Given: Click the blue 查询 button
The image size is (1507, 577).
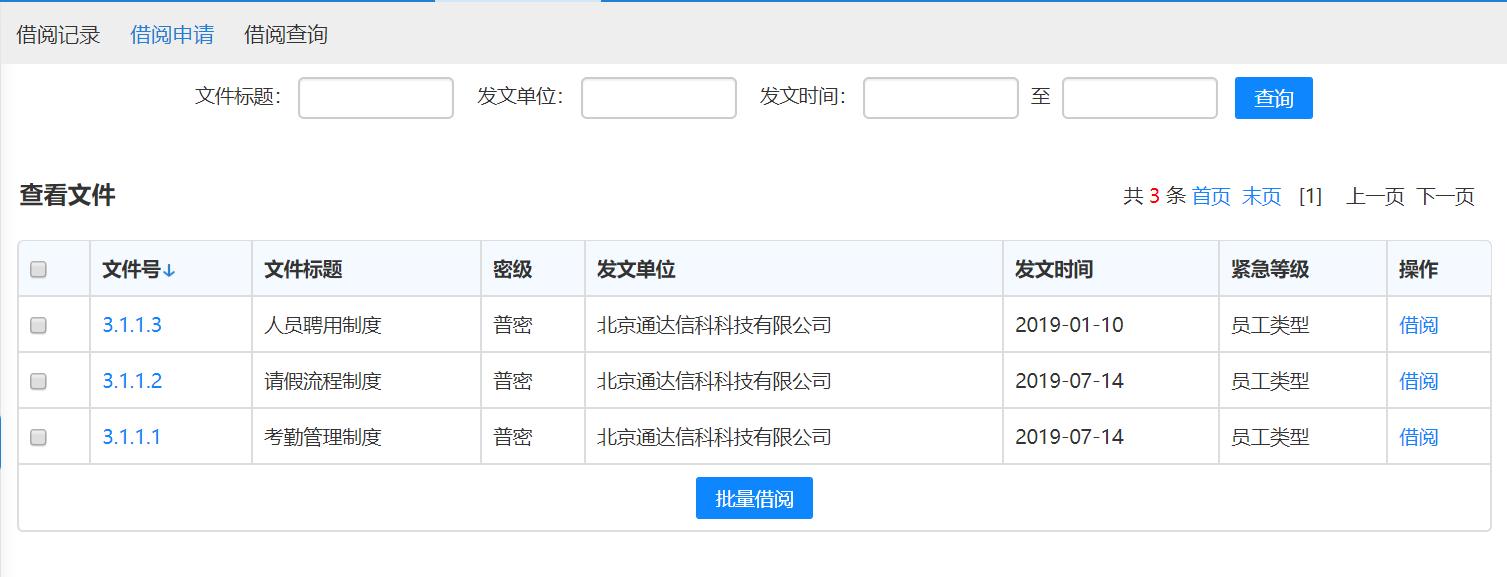Looking at the screenshot, I should (1274, 98).
